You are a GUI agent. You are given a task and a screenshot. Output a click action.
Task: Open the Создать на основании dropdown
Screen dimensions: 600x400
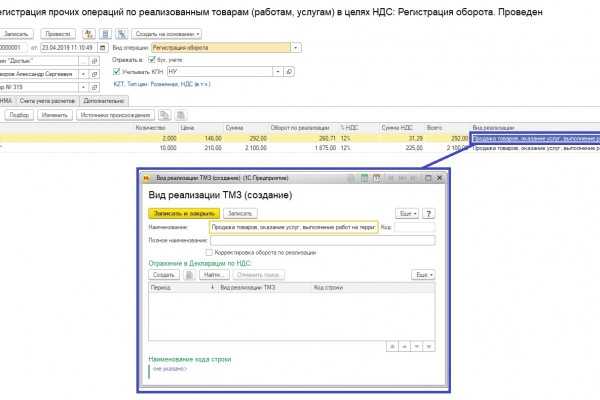166,34
